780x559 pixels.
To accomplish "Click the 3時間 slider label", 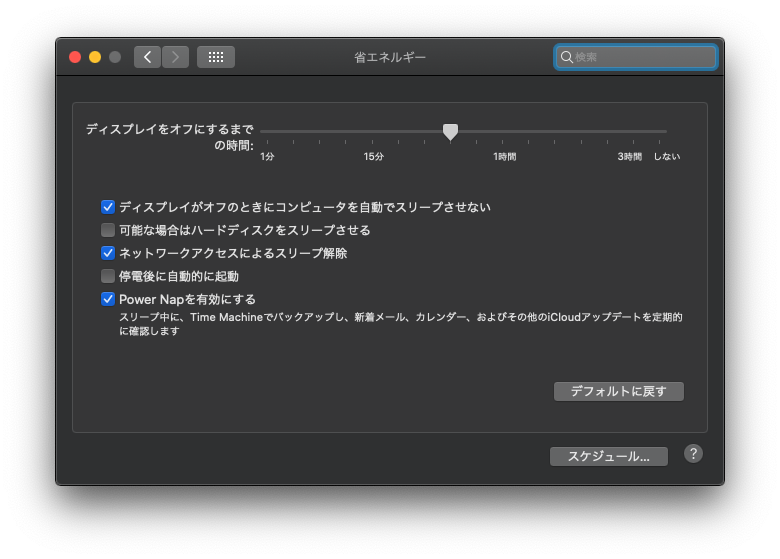I will coord(629,157).
